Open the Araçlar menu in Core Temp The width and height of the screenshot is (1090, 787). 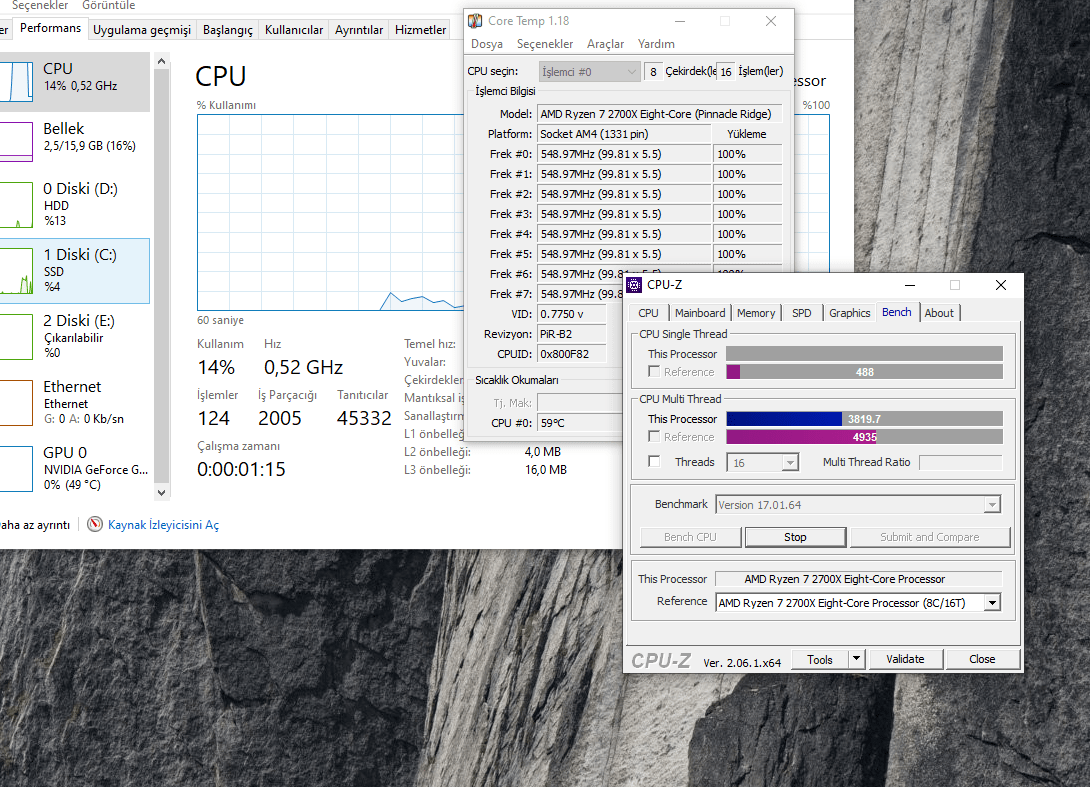(605, 44)
